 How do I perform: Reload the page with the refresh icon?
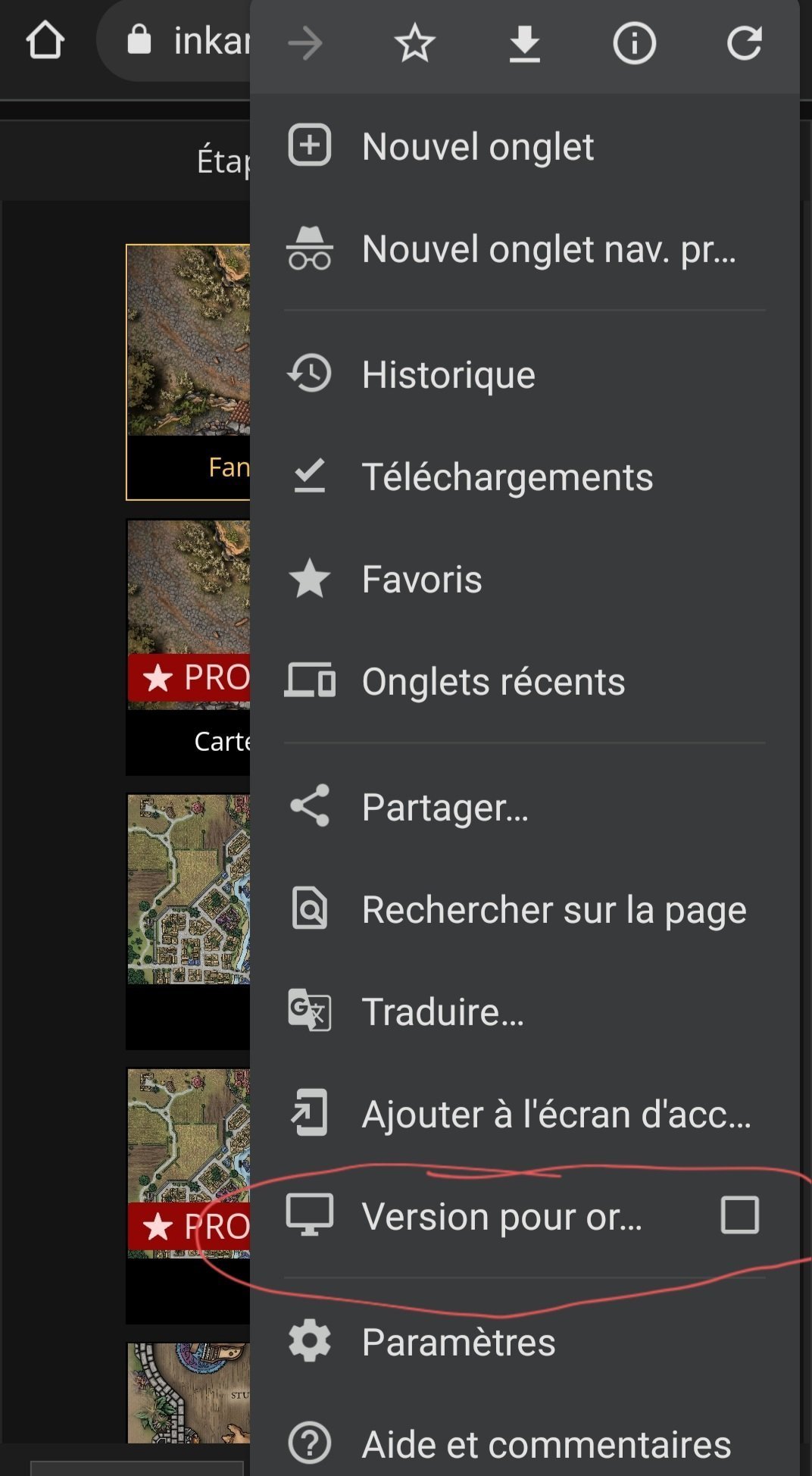[744, 43]
